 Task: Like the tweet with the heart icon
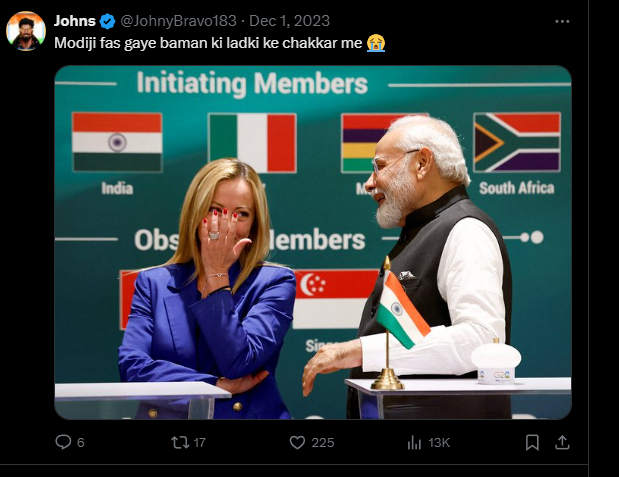297,442
